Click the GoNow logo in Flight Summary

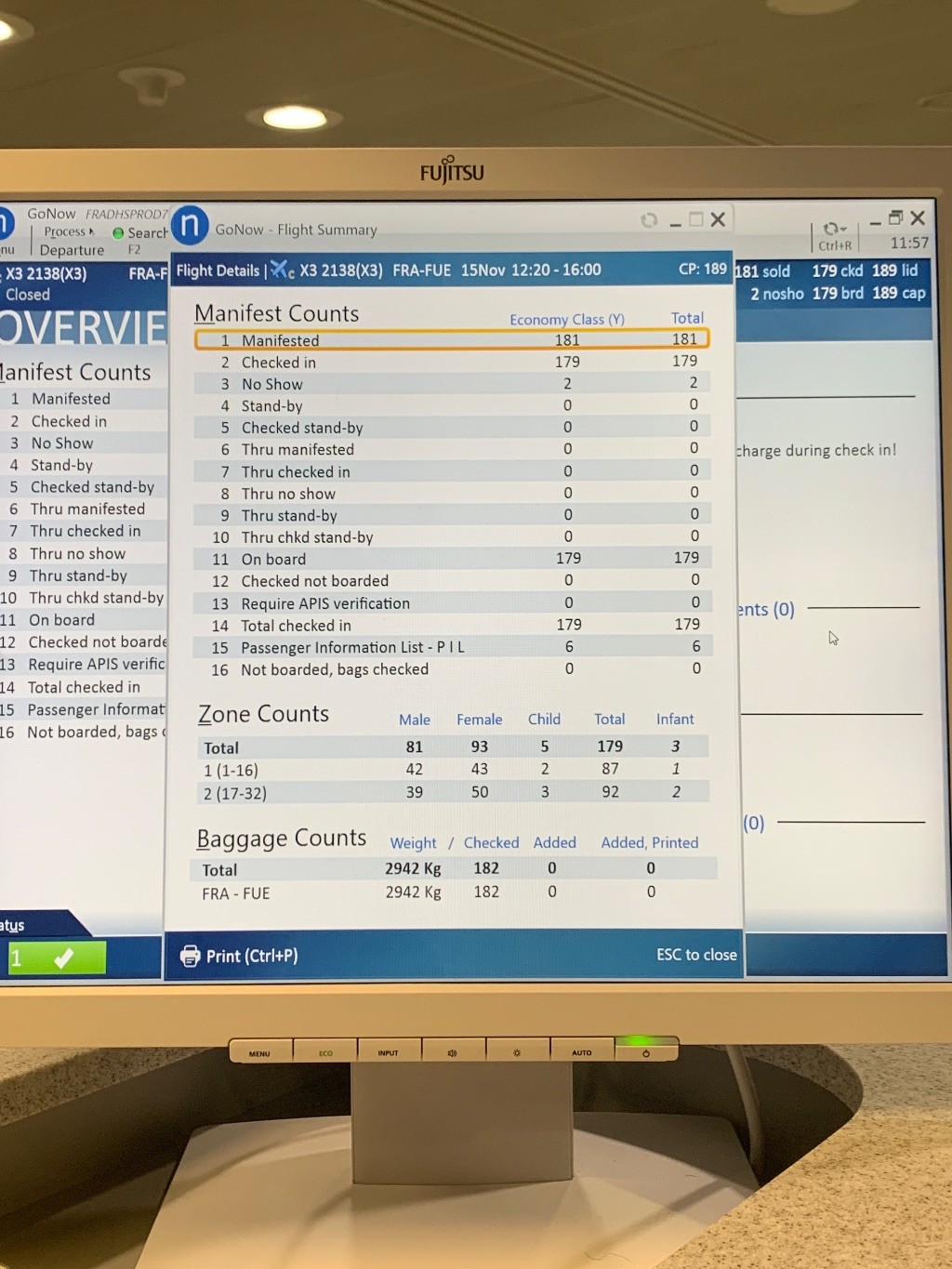[x=190, y=226]
